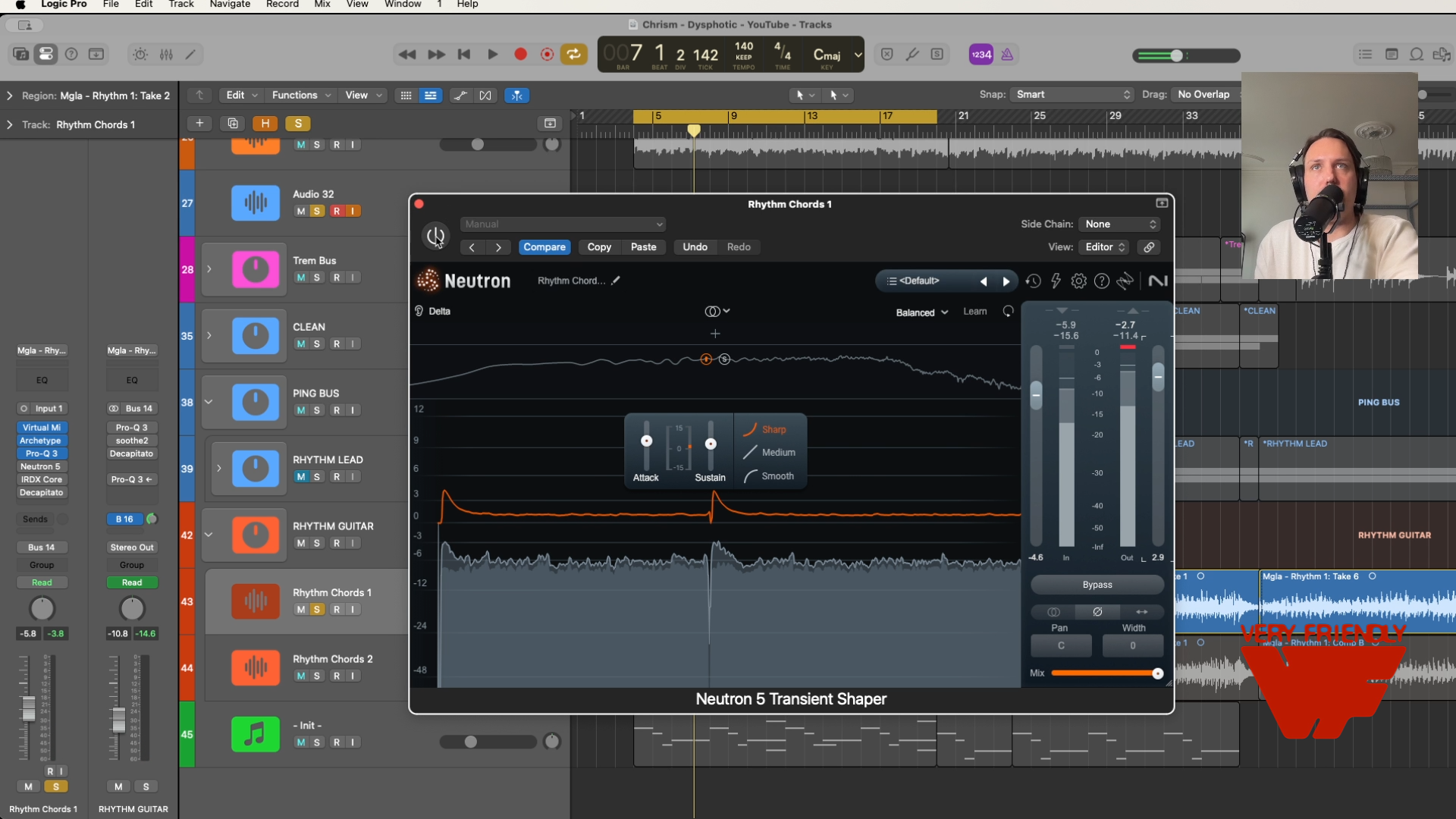
Task: Enable Delta monitoring in Neutron
Action: [433, 311]
